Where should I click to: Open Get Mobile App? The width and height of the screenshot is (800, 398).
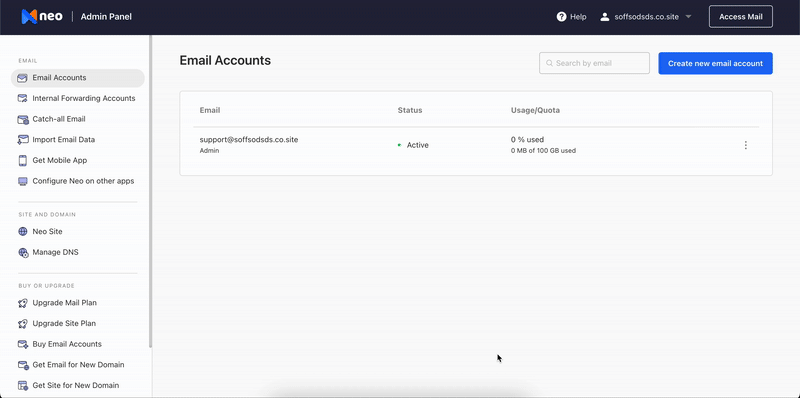tap(60, 160)
